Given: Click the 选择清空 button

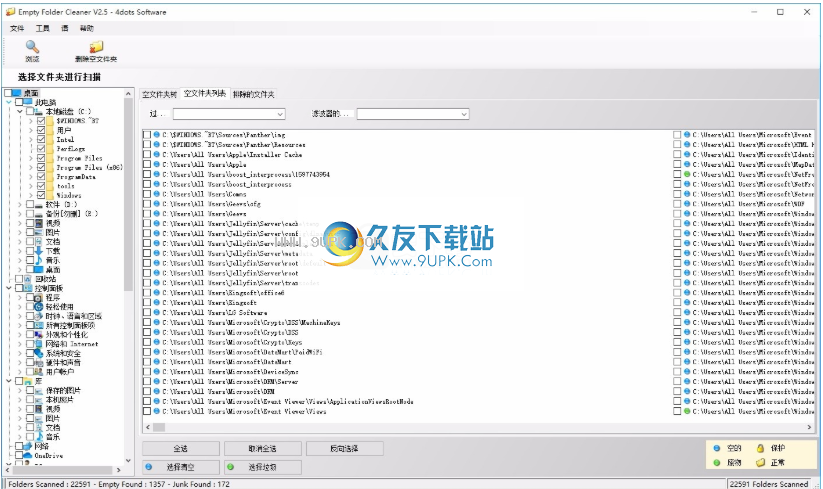Looking at the screenshot, I should pos(181,467).
